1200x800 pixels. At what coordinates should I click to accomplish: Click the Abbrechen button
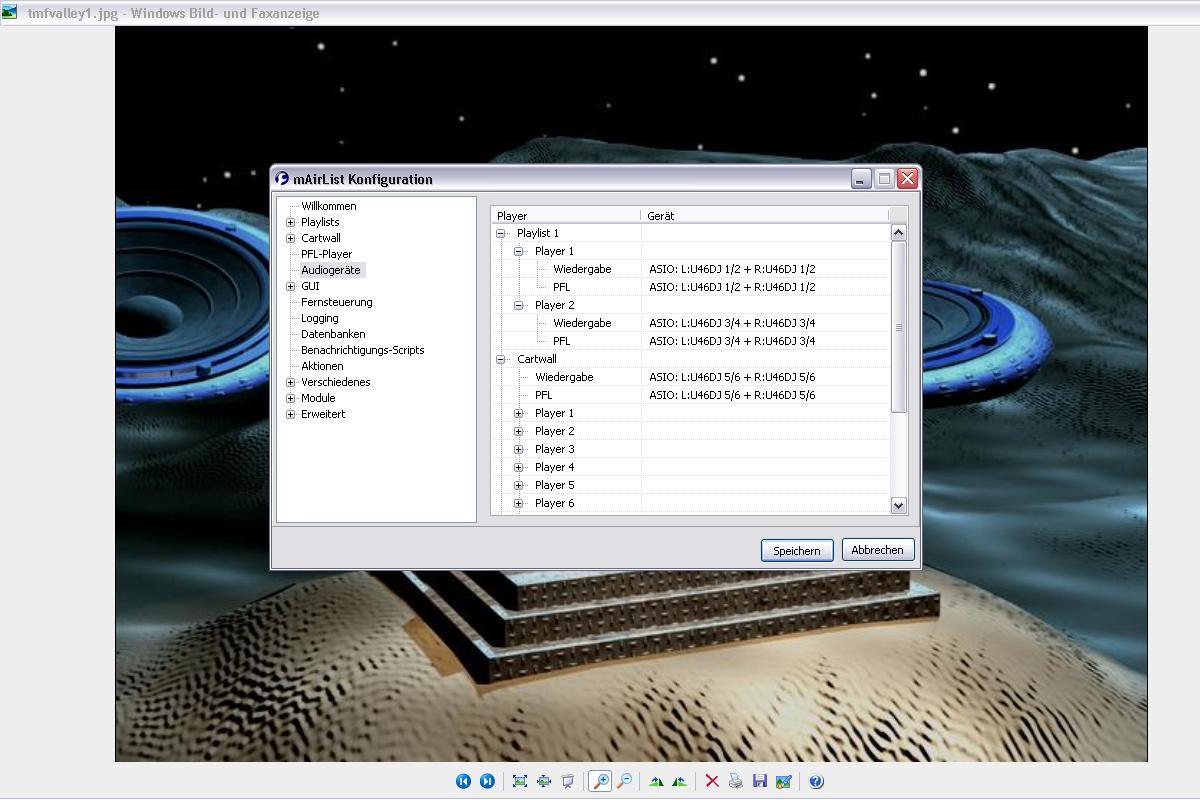(x=877, y=549)
